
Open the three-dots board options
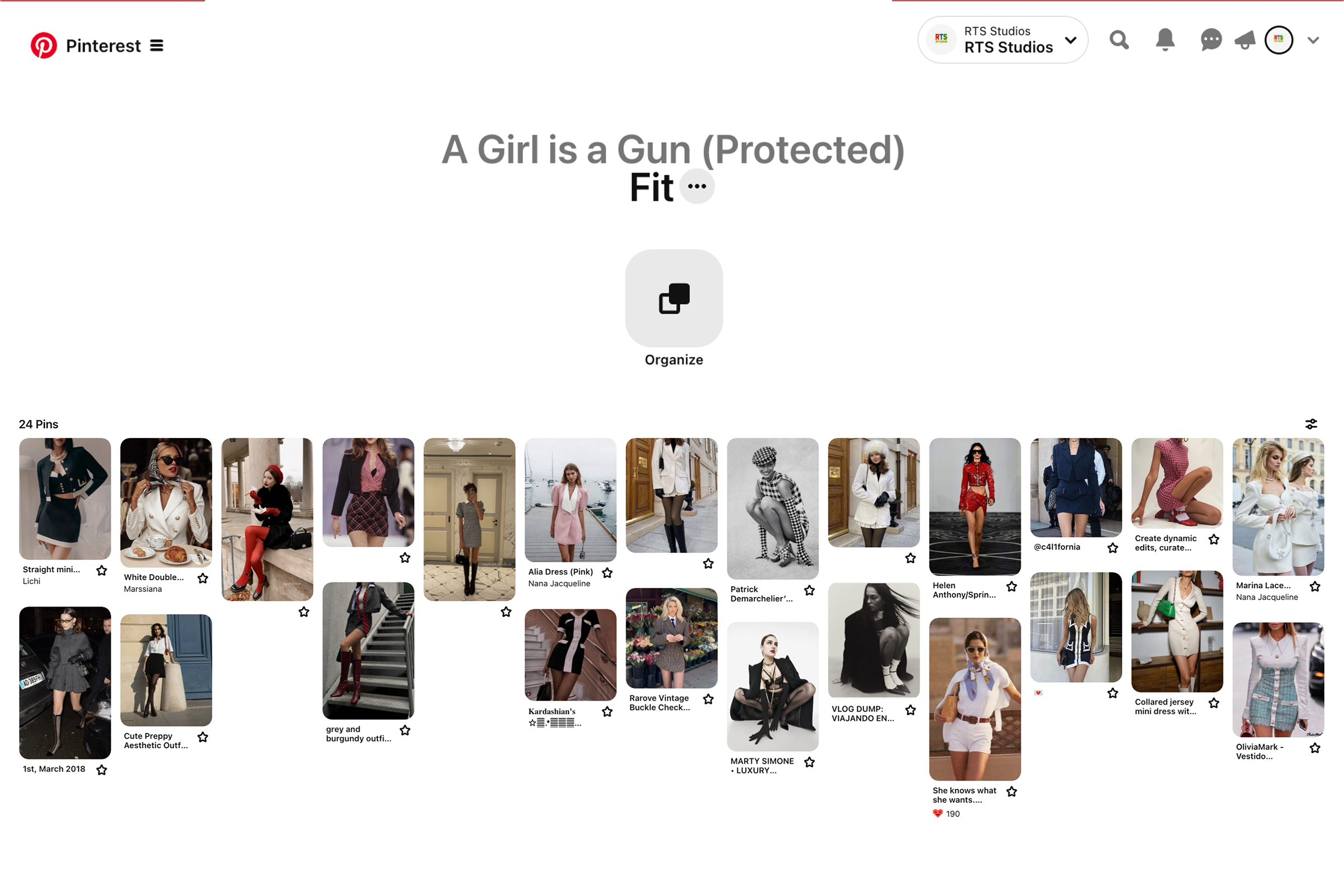pyautogui.click(x=697, y=186)
